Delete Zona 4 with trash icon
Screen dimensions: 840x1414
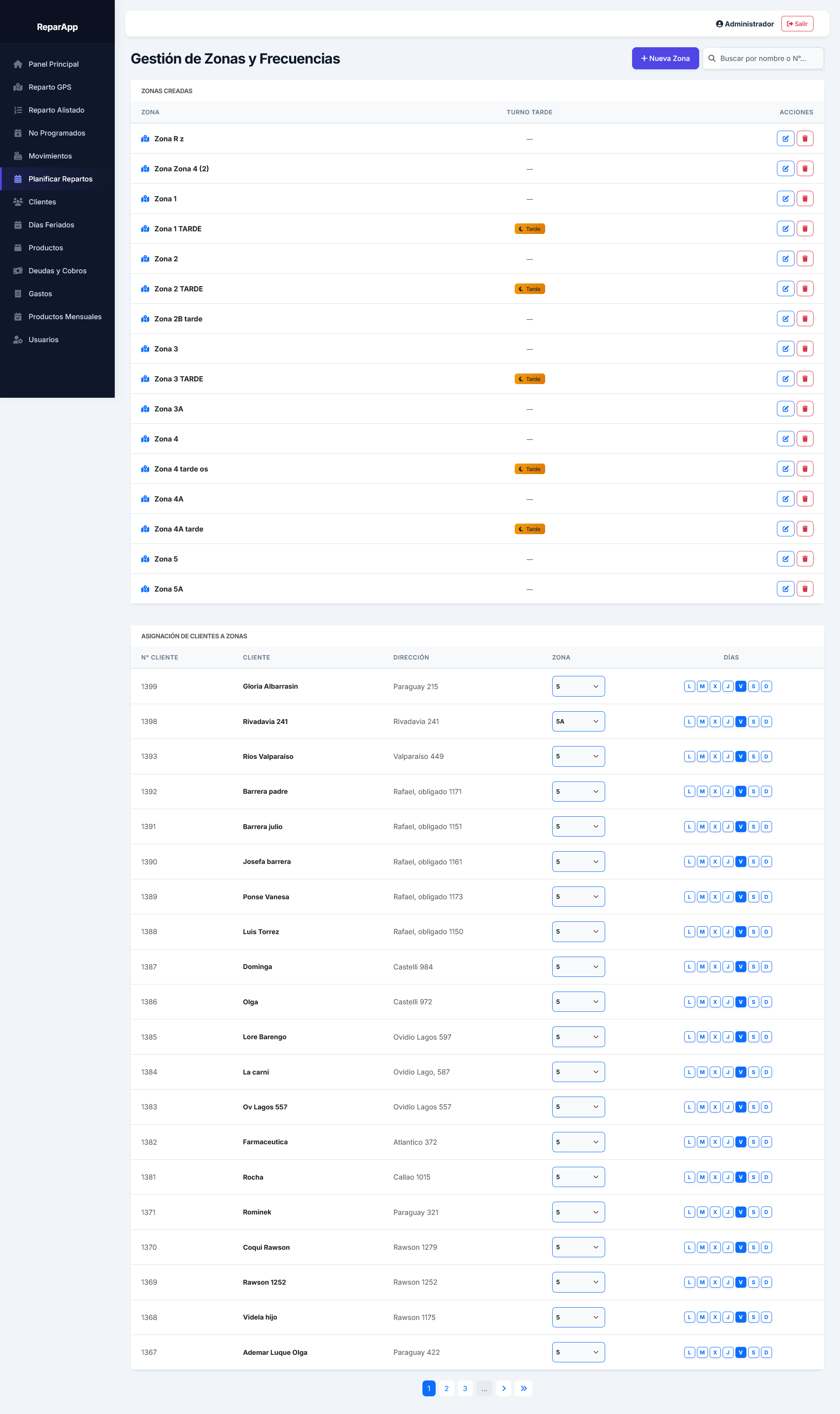pyautogui.click(x=804, y=439)
